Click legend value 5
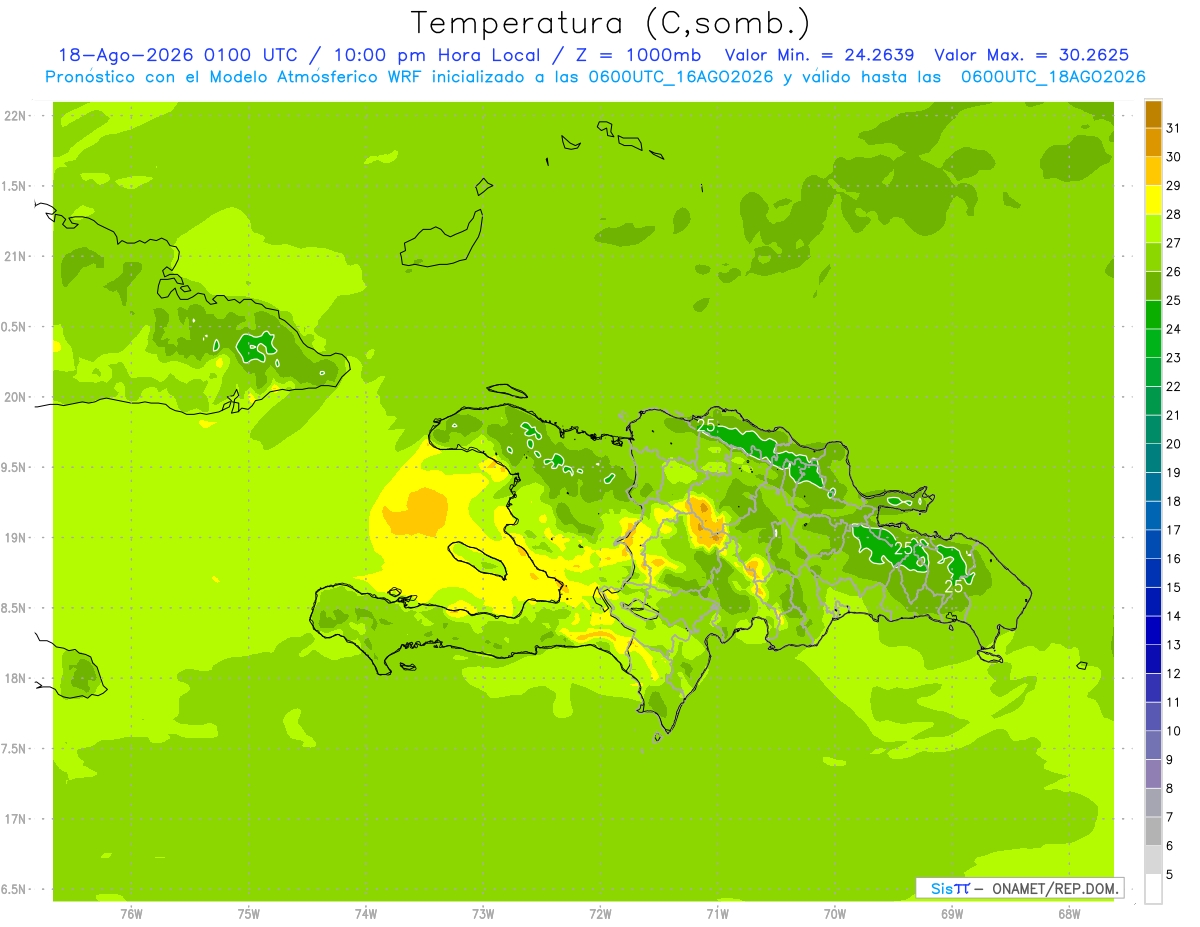Screen dimensions: 1200x927 pos(1170,876)
